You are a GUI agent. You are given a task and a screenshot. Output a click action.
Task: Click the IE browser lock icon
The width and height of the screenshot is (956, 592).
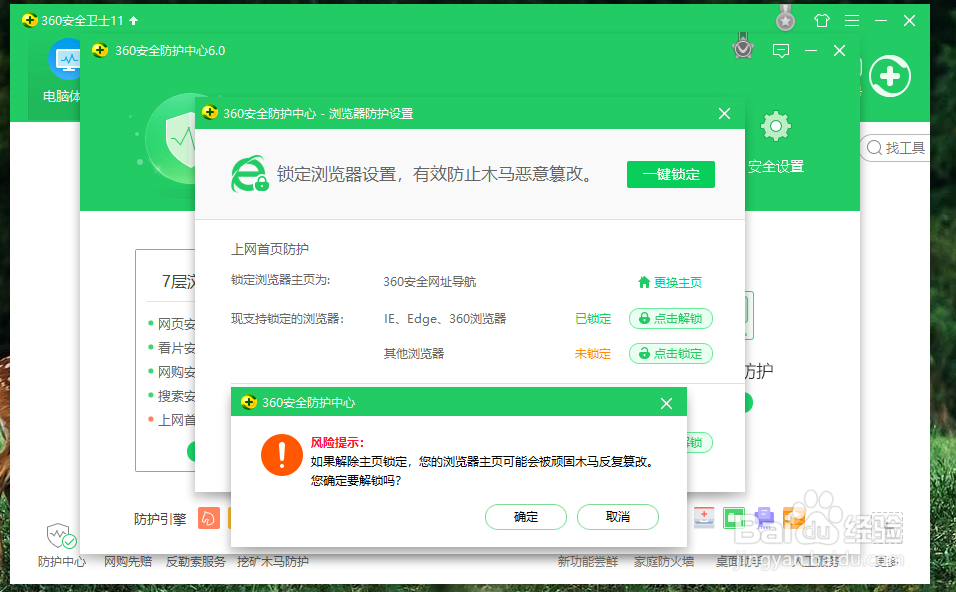point(250,174)
